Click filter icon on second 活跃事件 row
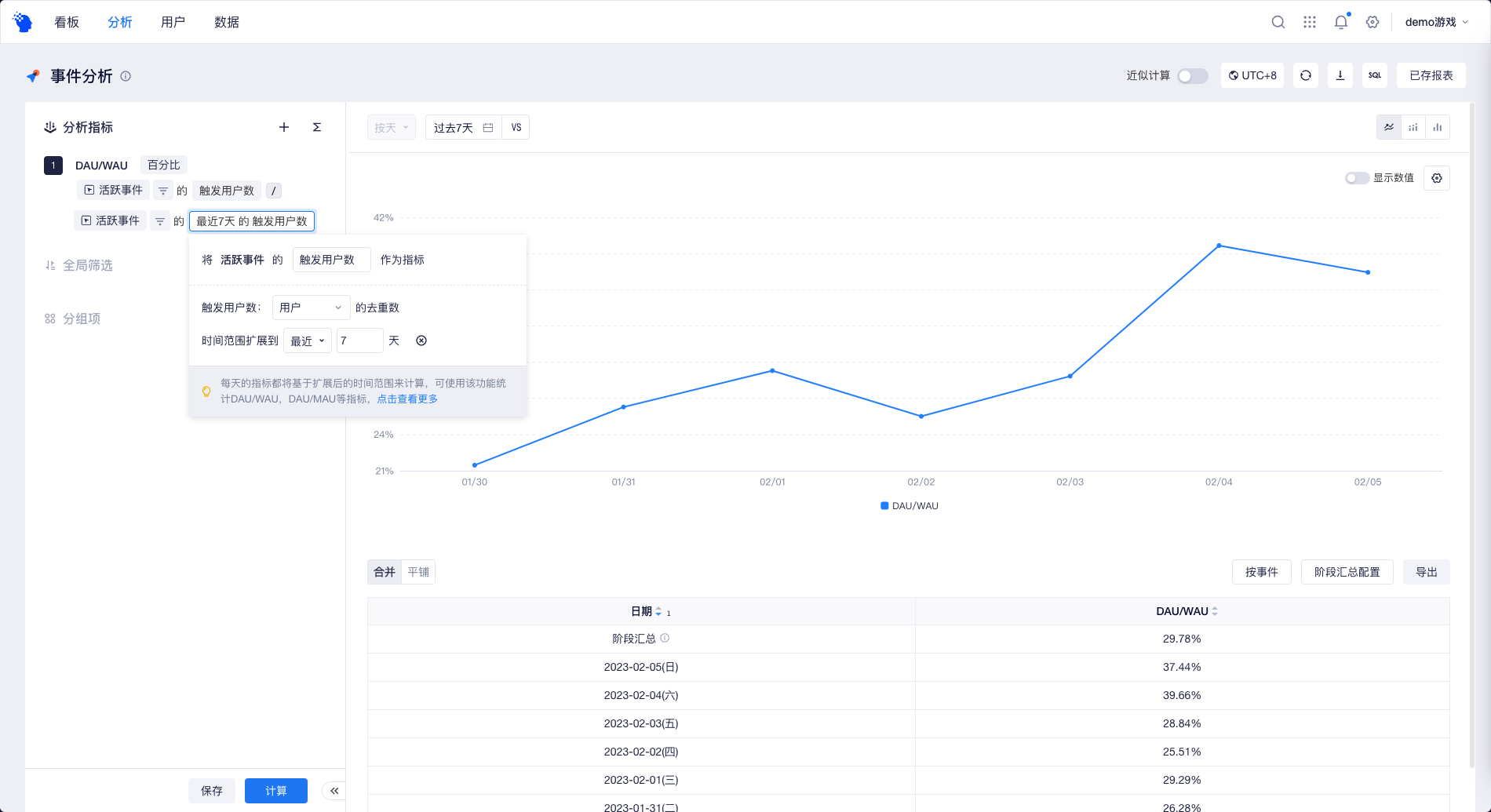1491x812 pixels. [x=160, y=221]
